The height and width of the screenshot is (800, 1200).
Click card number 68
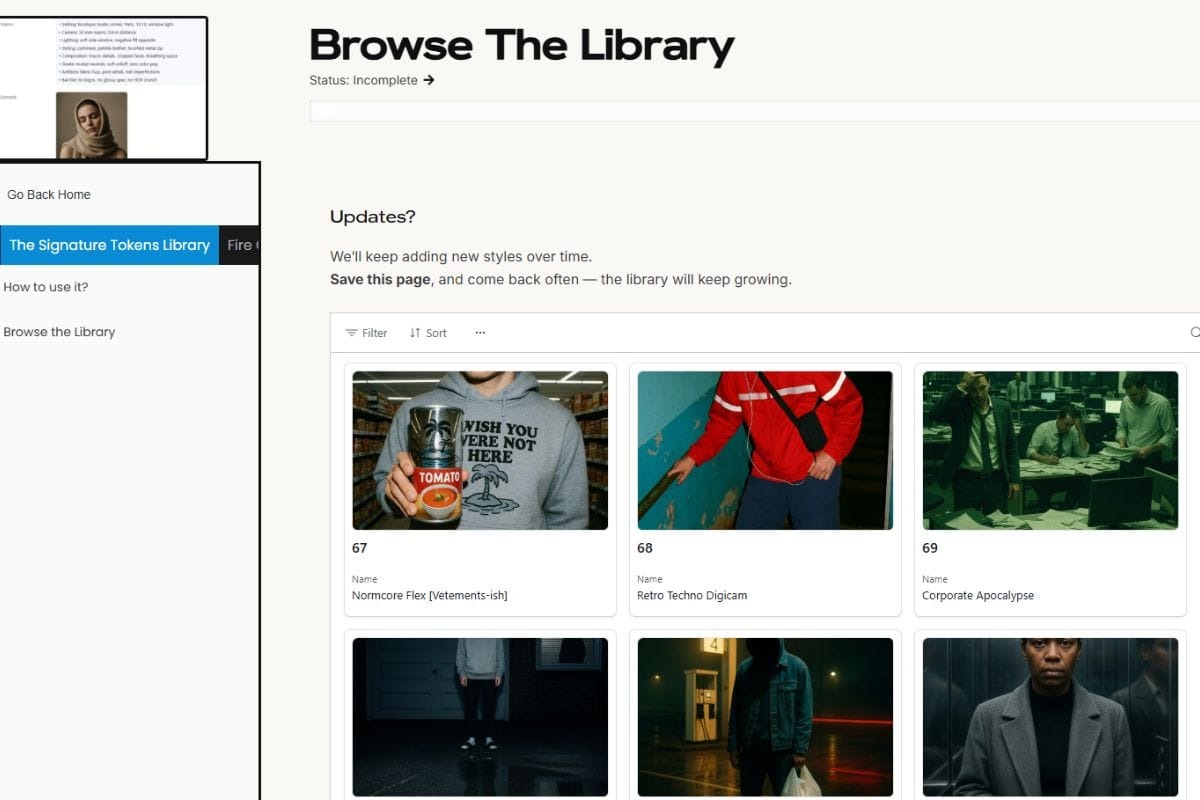[645, 548]
